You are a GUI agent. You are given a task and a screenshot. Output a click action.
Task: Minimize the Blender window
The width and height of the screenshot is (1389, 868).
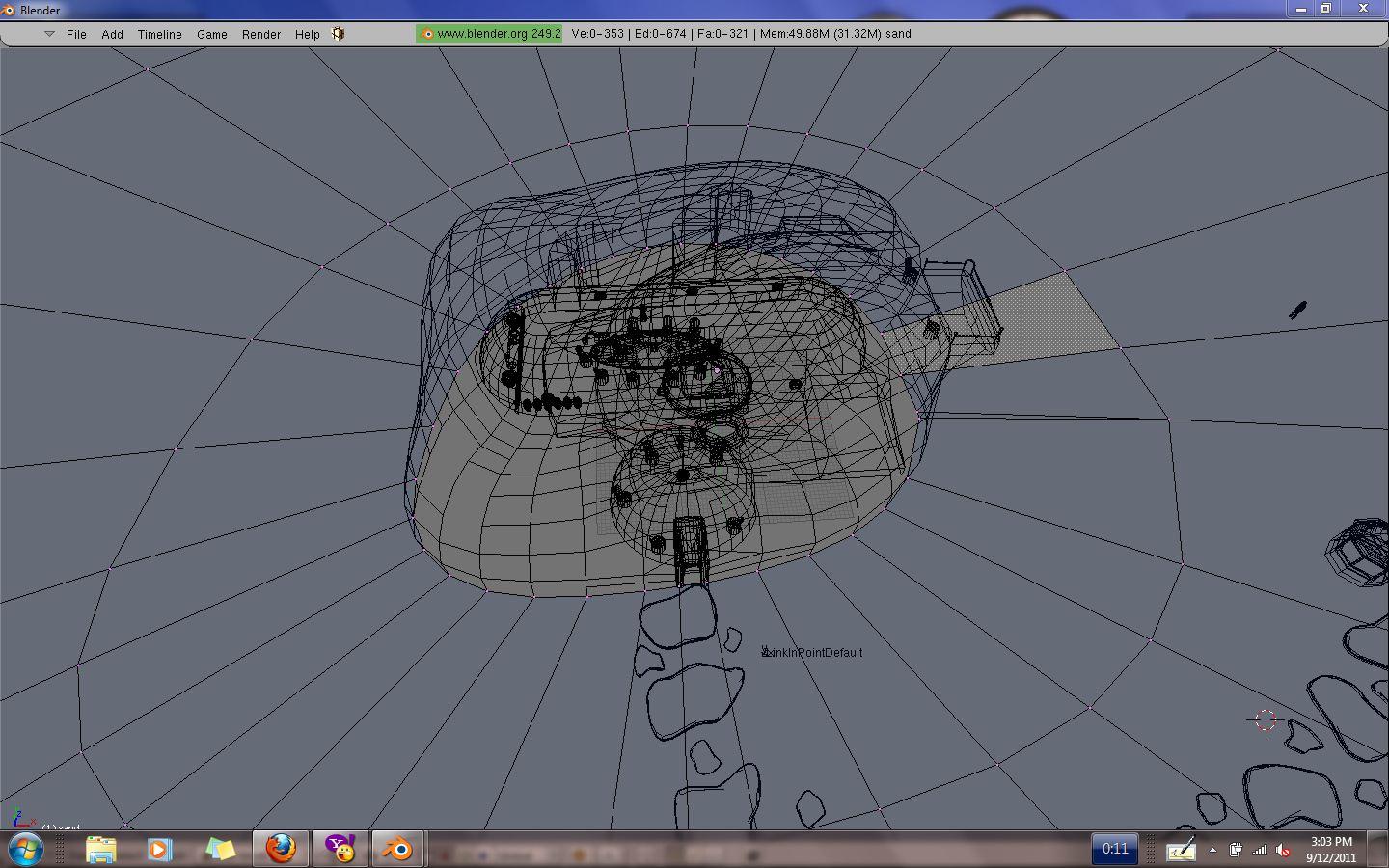coord(1301,9)
